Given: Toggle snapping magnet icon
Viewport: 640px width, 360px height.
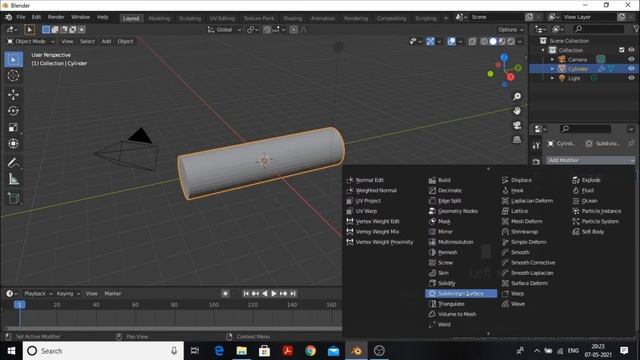Looking at the screenshot, I should tap(267, 30).
